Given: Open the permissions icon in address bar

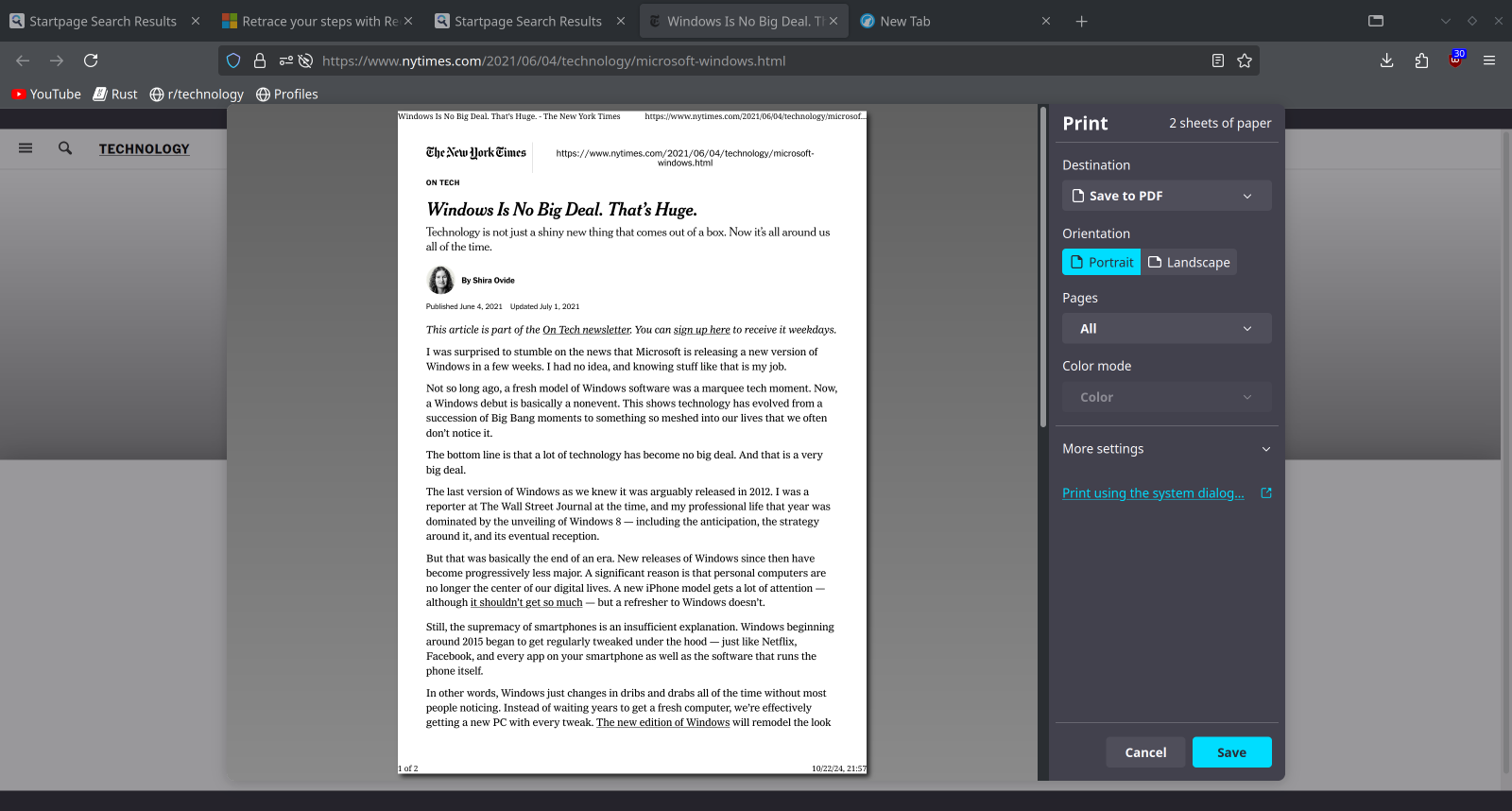Looking at the screenshot, I should click(286, 60).
